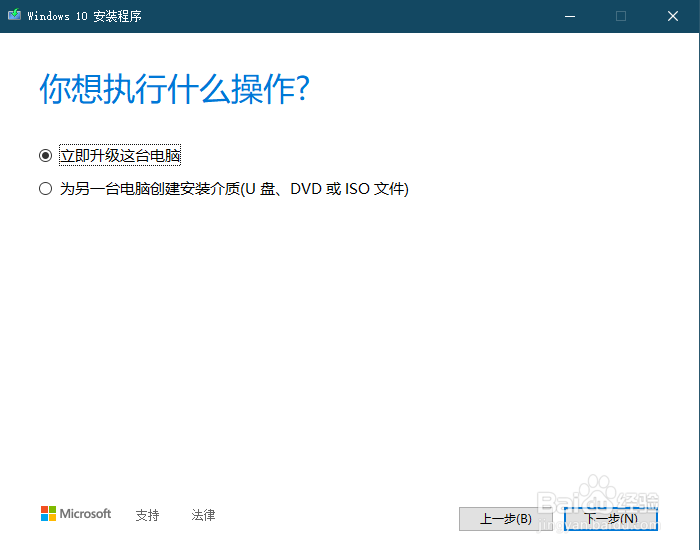Click the window title Windows 10 安装程序
Viewport: 700px width, 550px height.
click(84, 17)
